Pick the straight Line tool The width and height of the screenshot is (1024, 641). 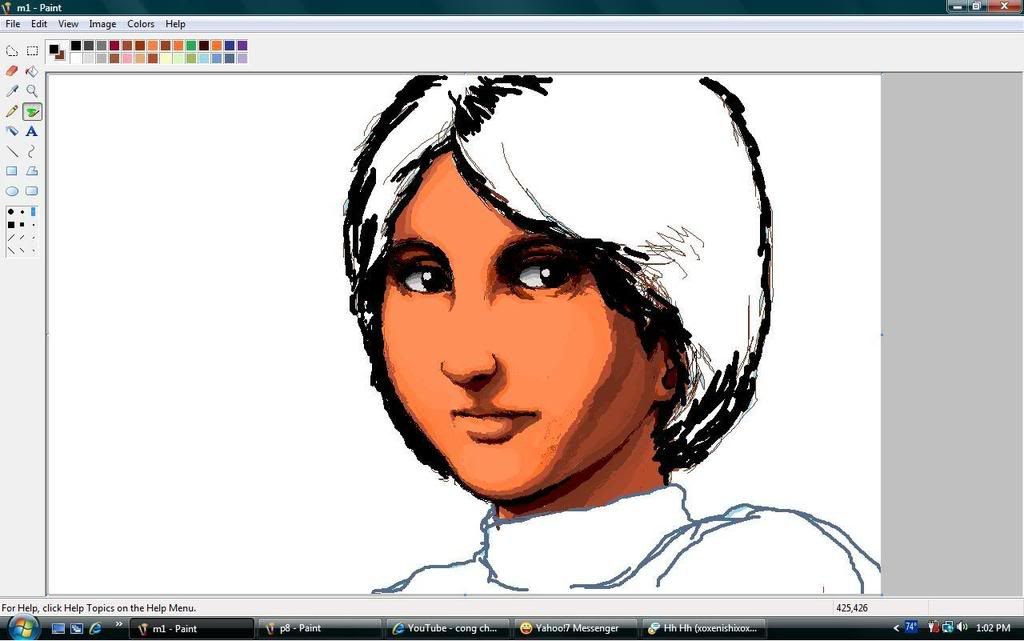12,151
